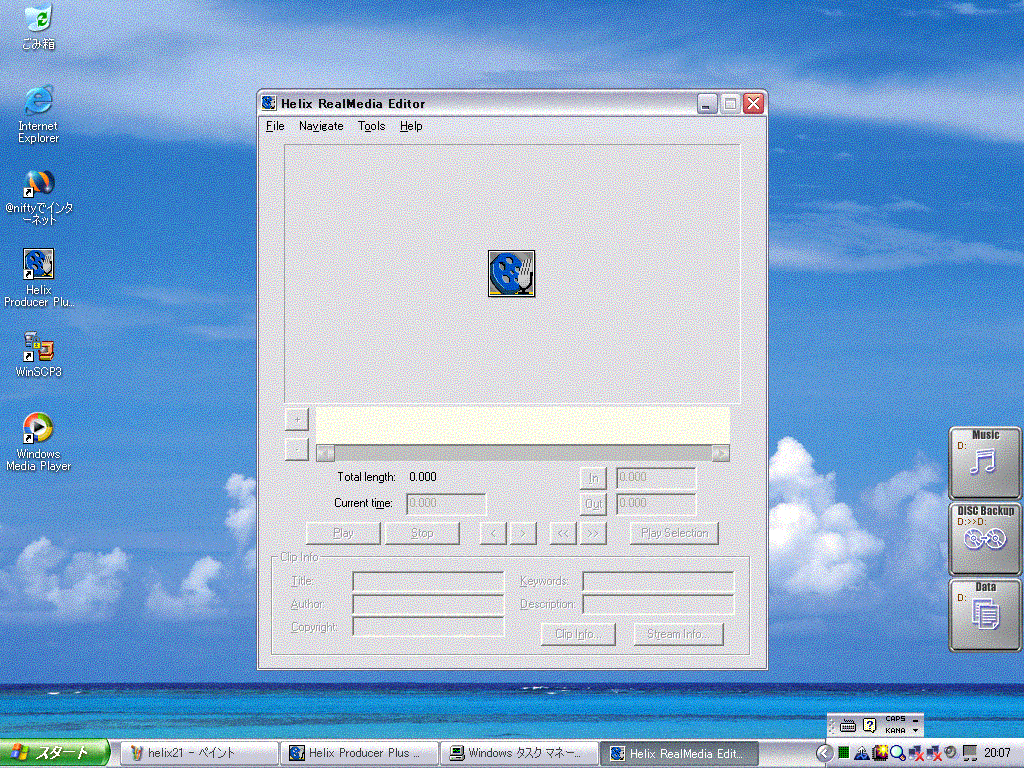Screen dimensions: 1024x768
Task: Click the Title input field
Action: pyautogui.click(x=428, y=581)
